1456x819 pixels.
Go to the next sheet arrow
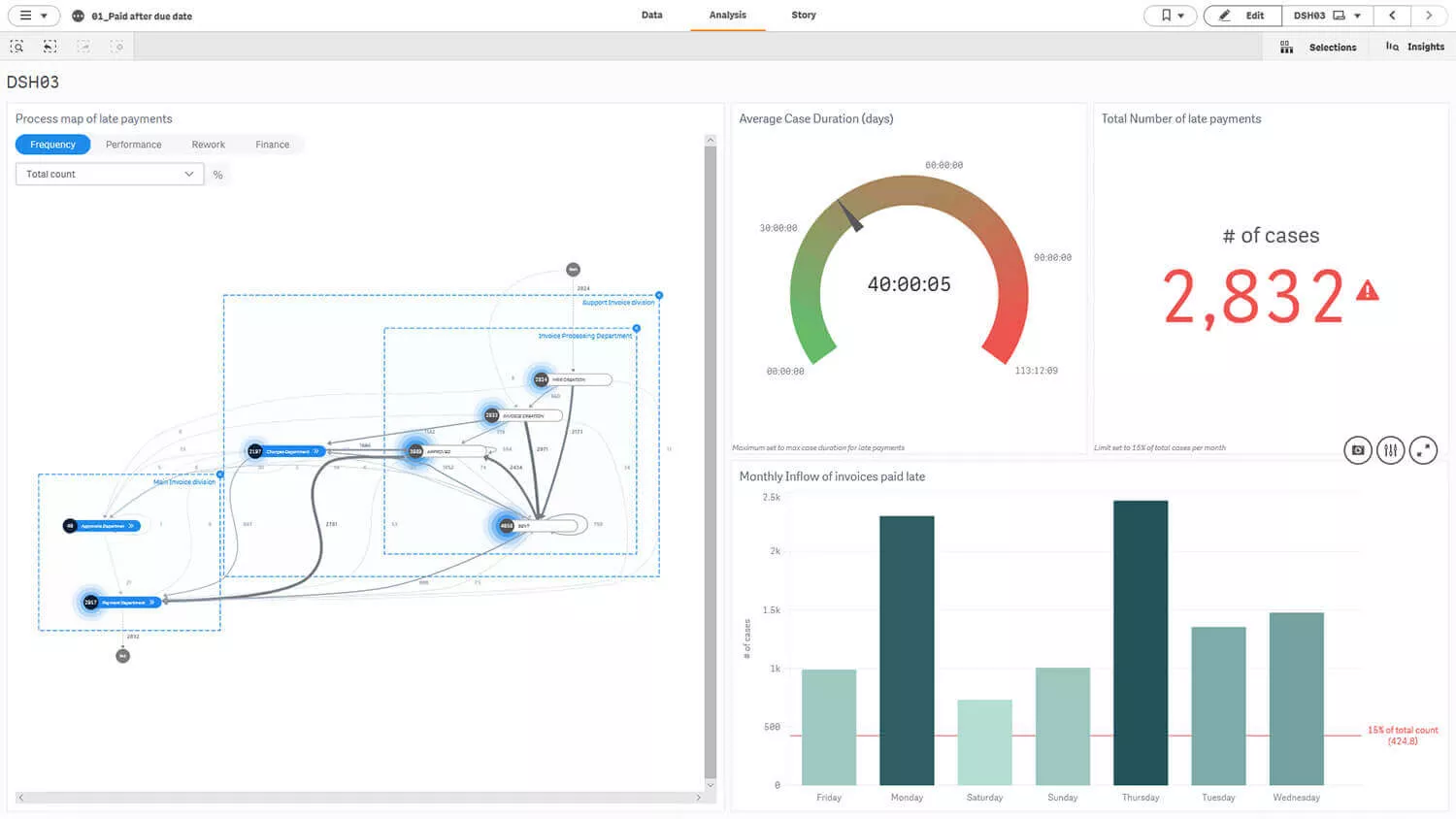(x=1429, y=16)
